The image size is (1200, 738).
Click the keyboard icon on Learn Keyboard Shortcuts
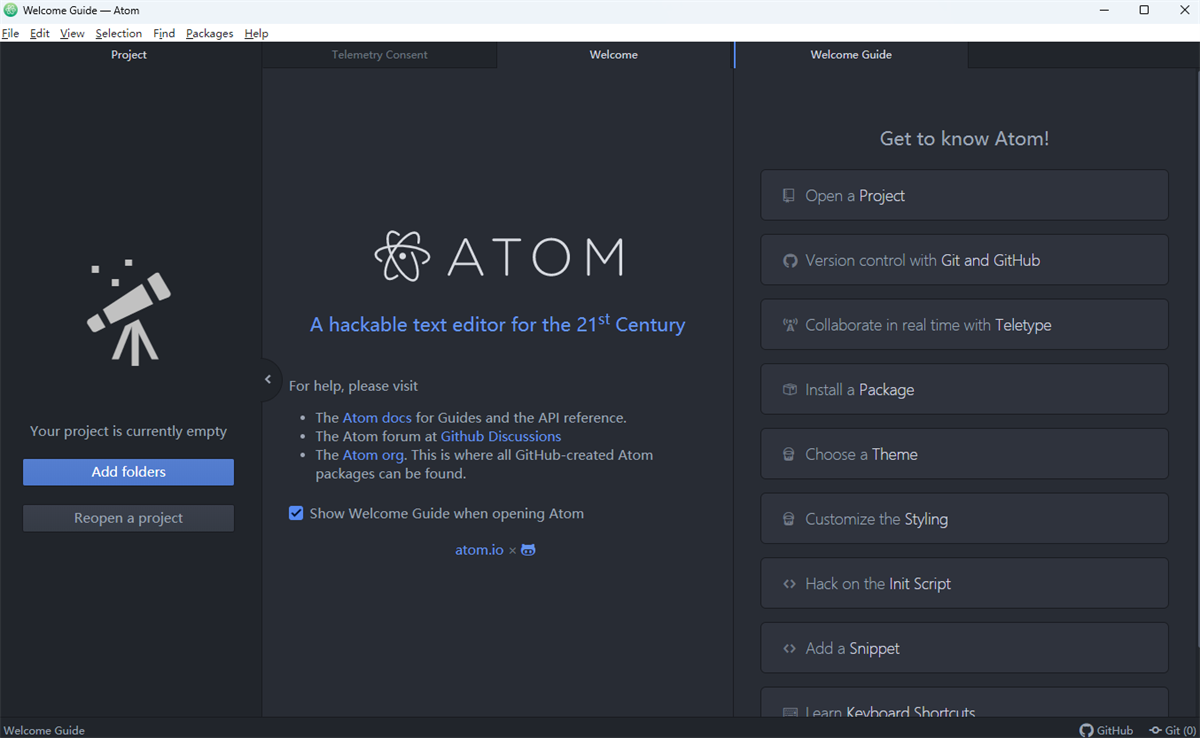(x=789, y=710)
